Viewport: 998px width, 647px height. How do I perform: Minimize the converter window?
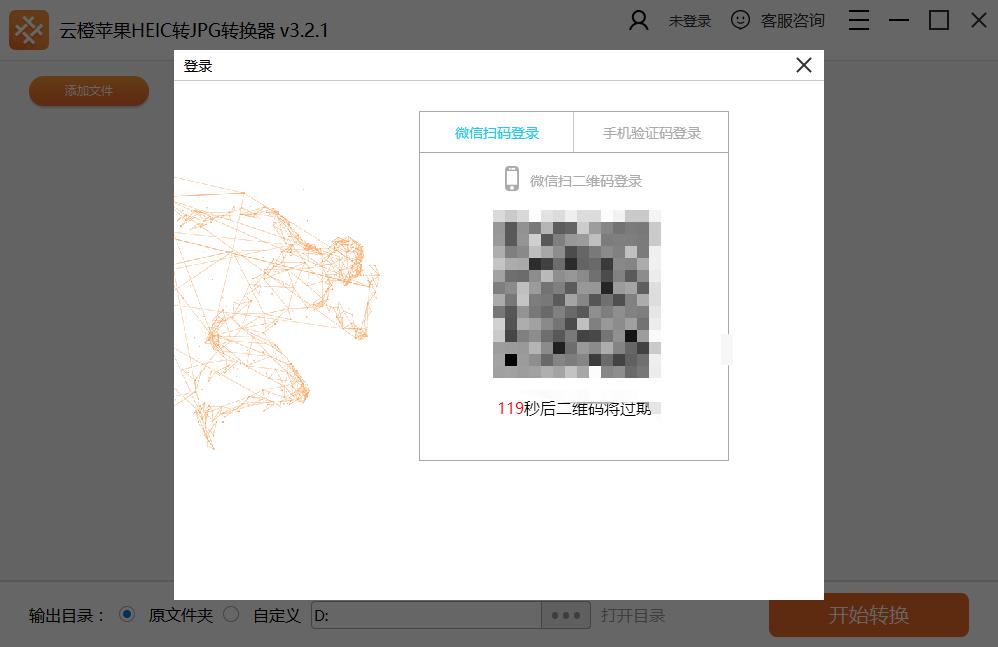[x=899, y=20]
